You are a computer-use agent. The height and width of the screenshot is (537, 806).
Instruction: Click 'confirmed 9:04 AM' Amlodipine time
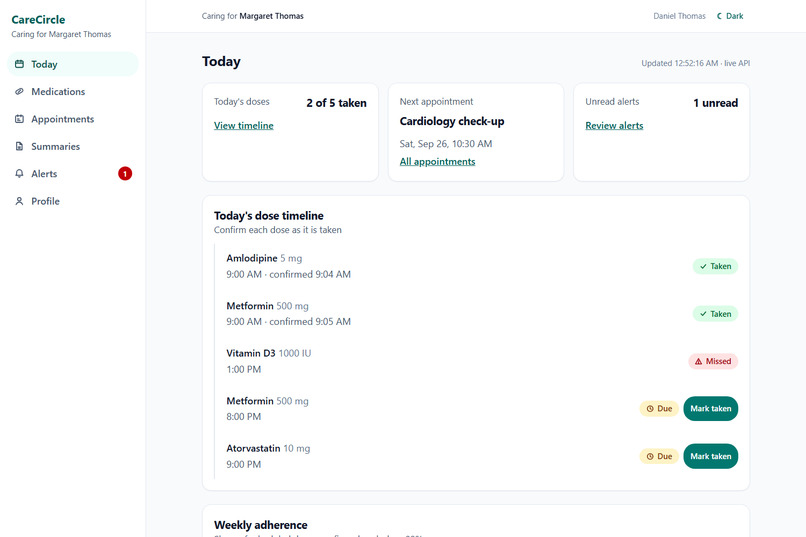point(310,274)
